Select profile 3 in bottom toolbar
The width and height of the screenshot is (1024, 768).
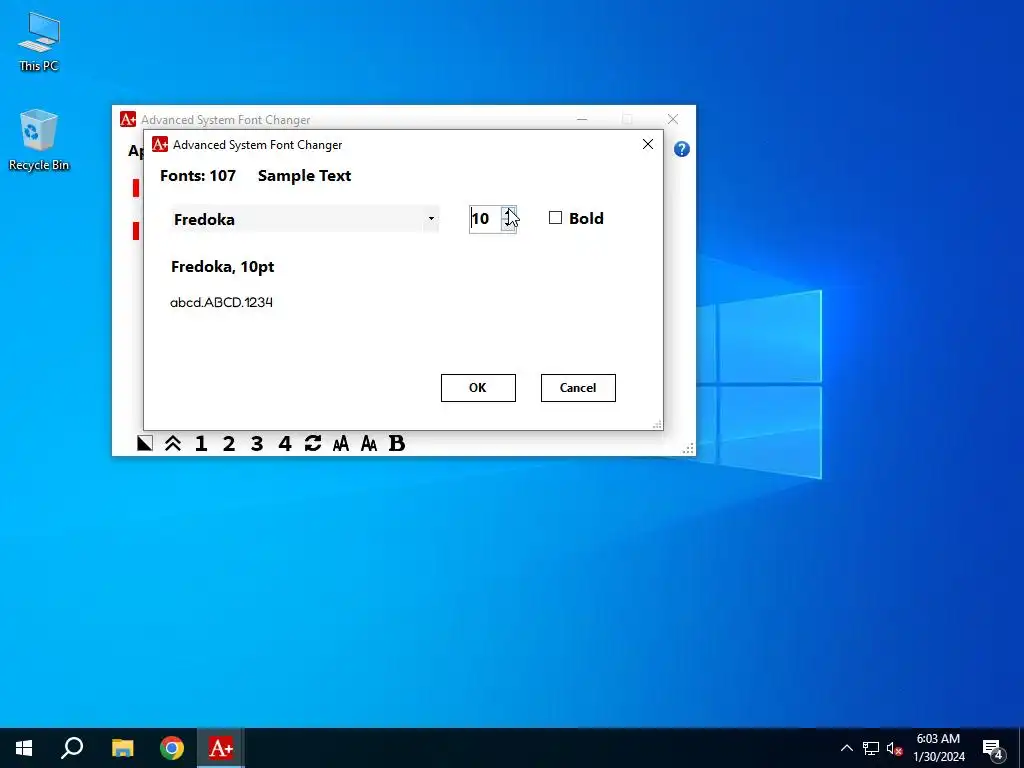(x=257, y=443)
